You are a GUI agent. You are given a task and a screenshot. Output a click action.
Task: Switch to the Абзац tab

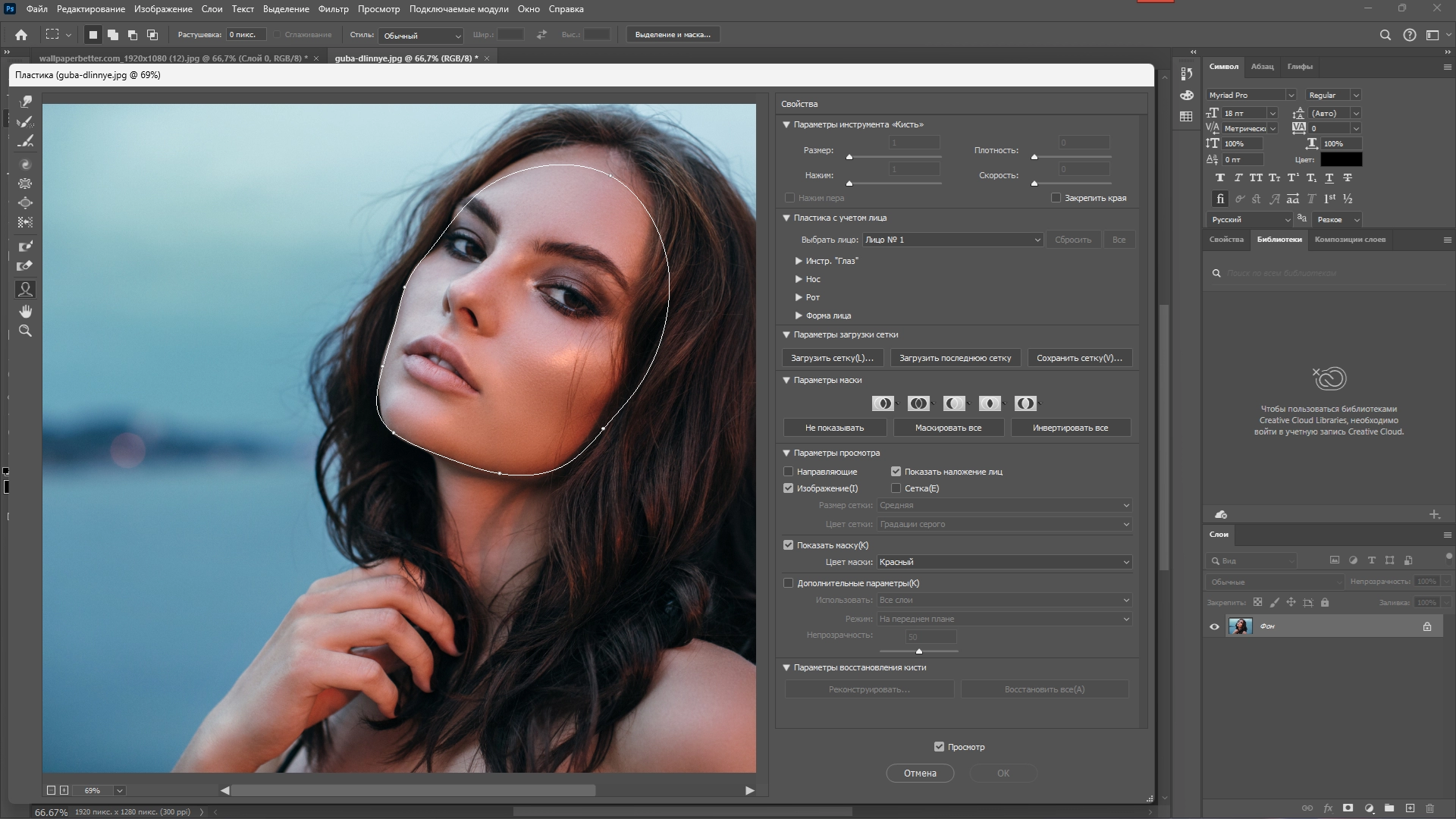1262,67
